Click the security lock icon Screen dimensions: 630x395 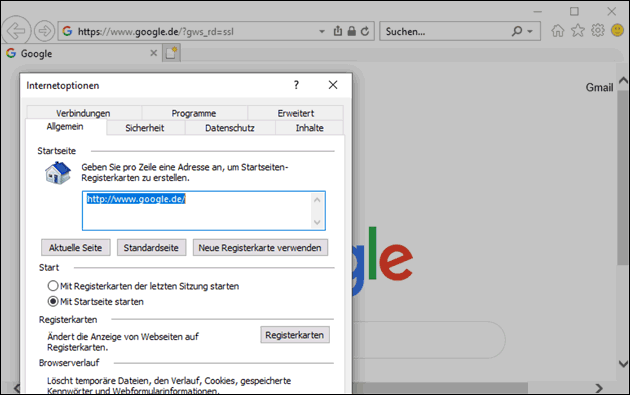click(x=352, y=31)
